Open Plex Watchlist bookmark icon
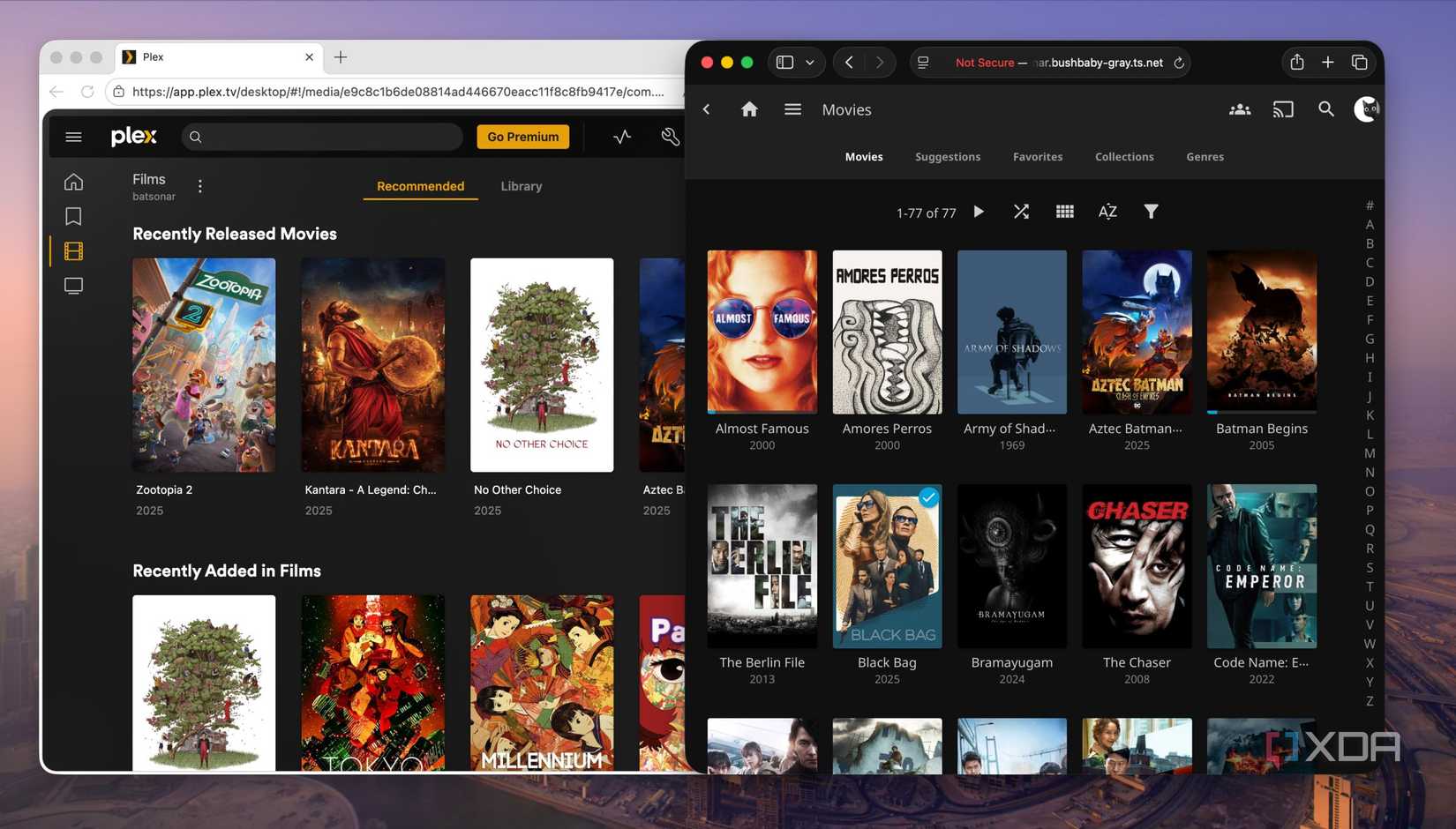The width and height of the screenshot is (1456, 829). tap(73, 216)
